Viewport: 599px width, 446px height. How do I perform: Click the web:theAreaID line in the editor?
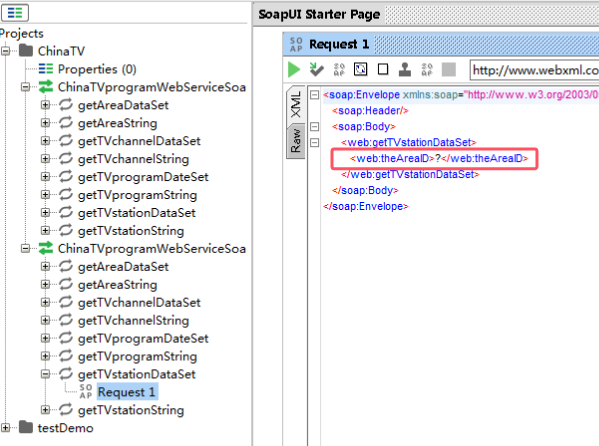coord(439,158)
